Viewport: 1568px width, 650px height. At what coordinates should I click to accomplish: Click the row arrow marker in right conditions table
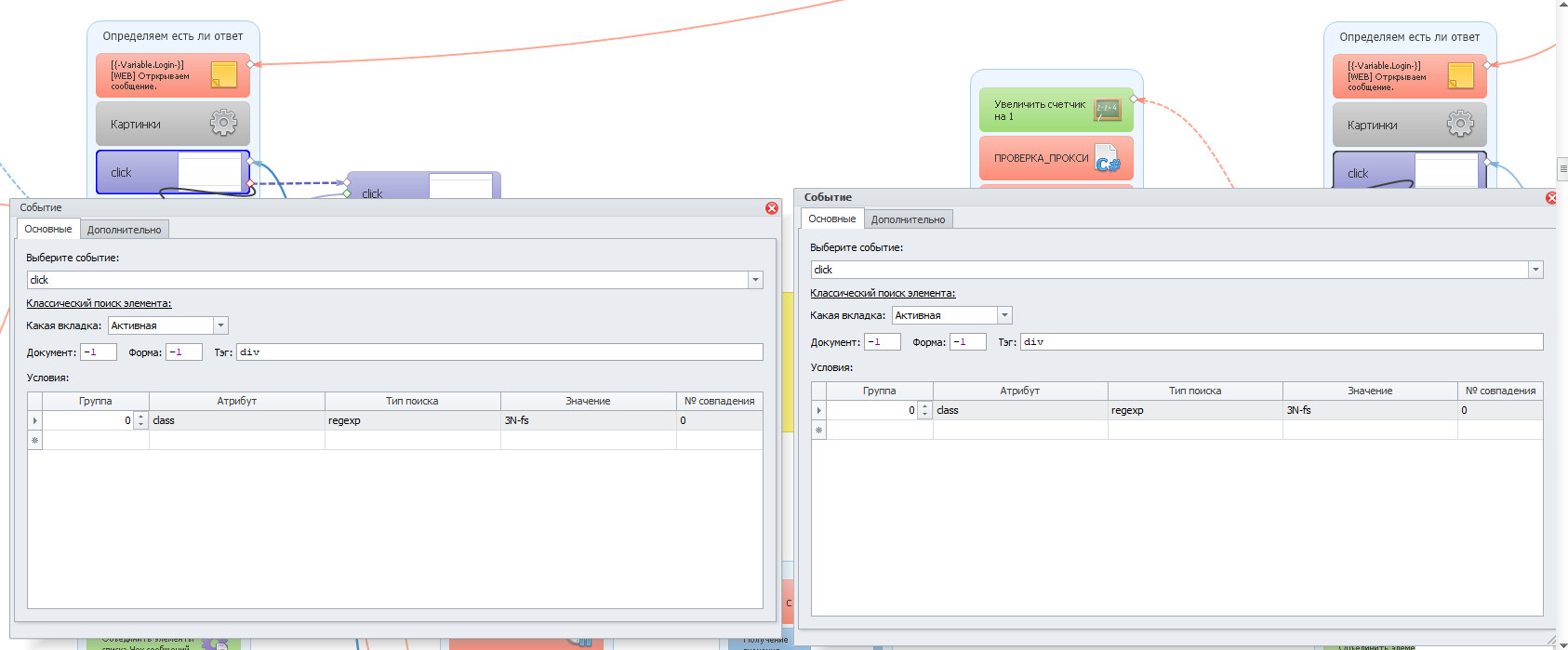(819, 411)
